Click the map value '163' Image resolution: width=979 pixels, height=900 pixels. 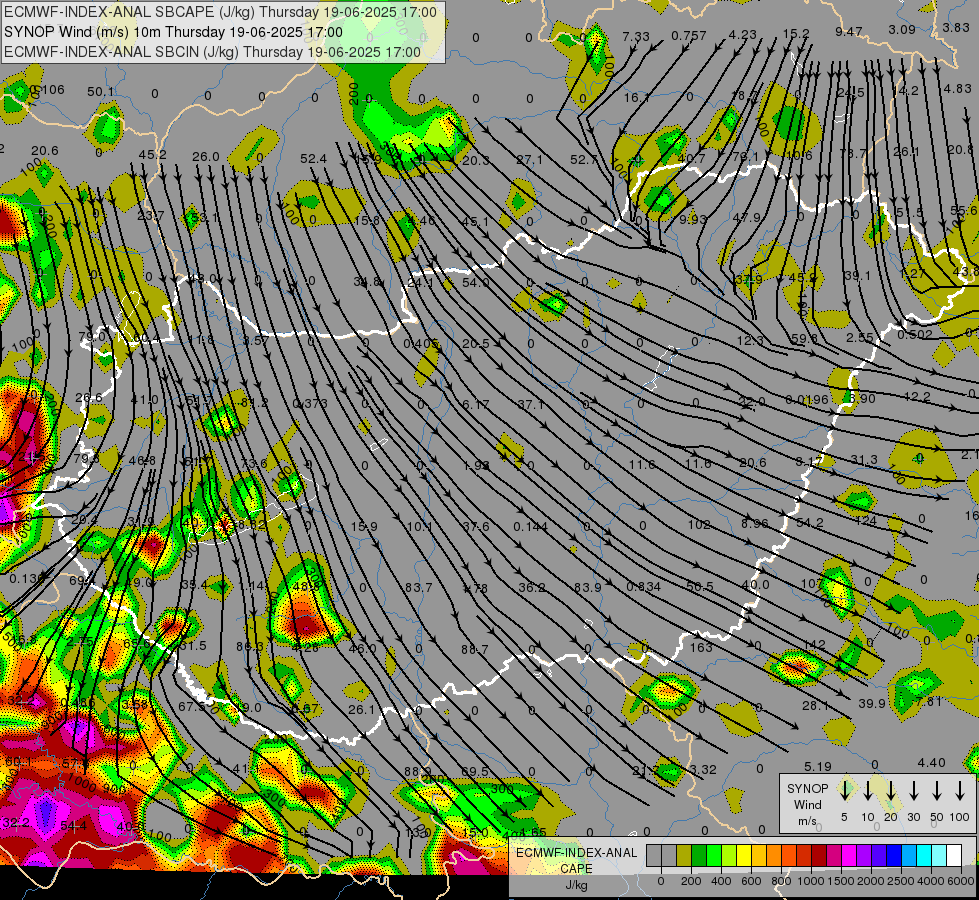(701, 647)
